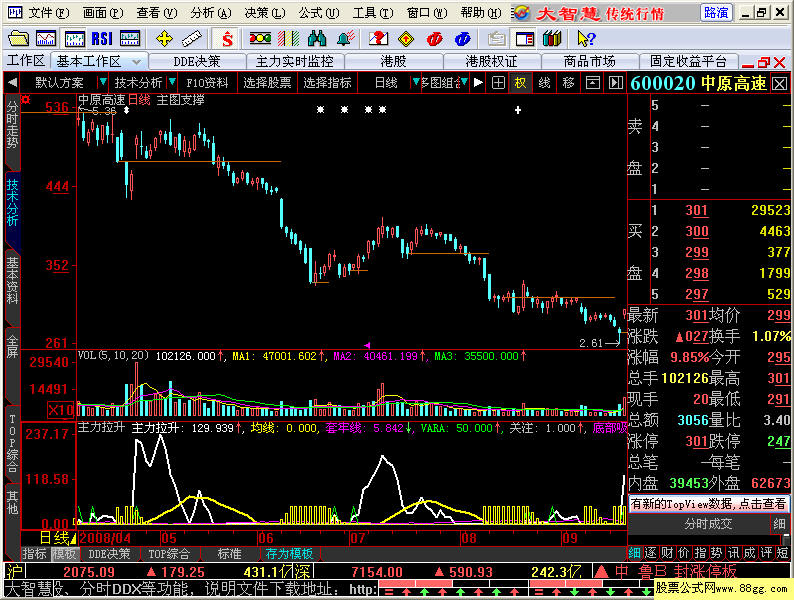Click the 选择股票 button
Screen dimensions: 794x600
[267, 83]
